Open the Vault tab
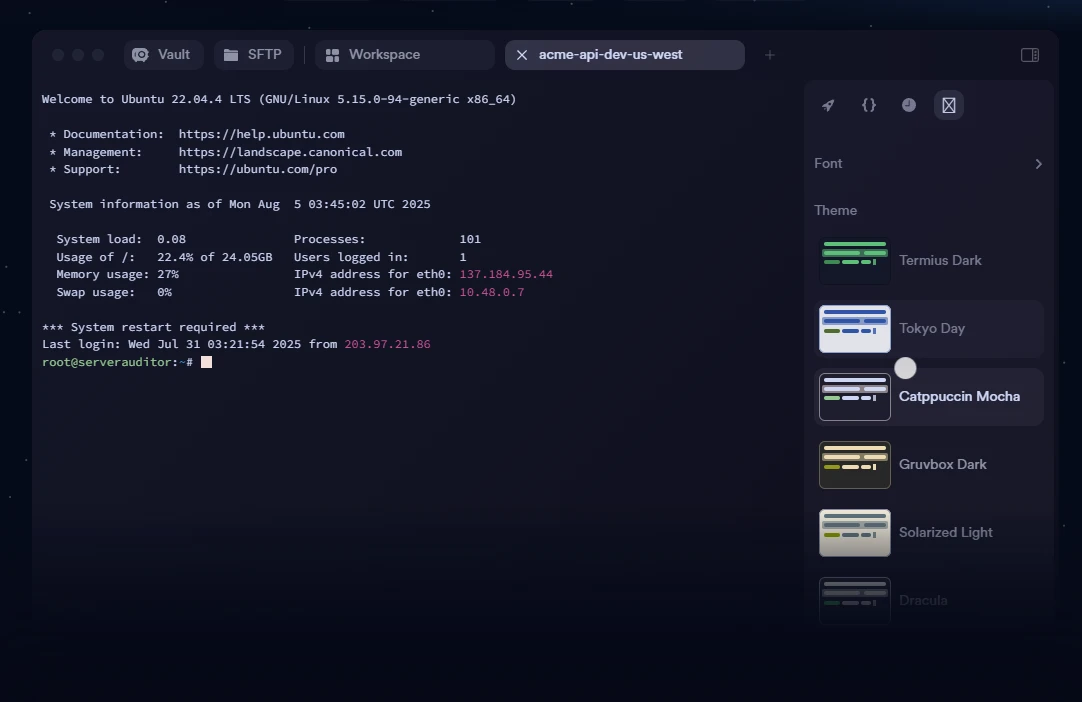The width and height of the screenshot is (1082, 702). (164, 55)
